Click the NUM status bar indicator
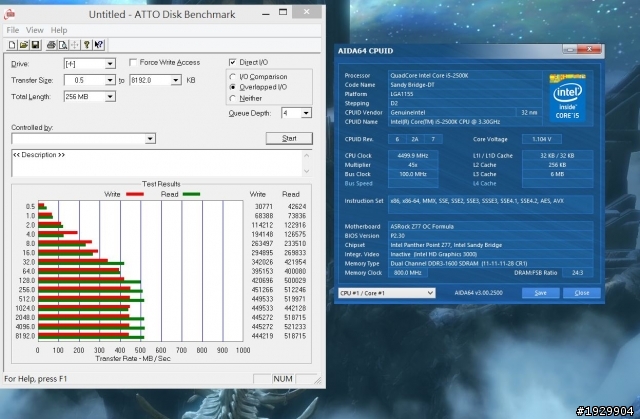This screenshot has height=419, width=640. [283, 379]
